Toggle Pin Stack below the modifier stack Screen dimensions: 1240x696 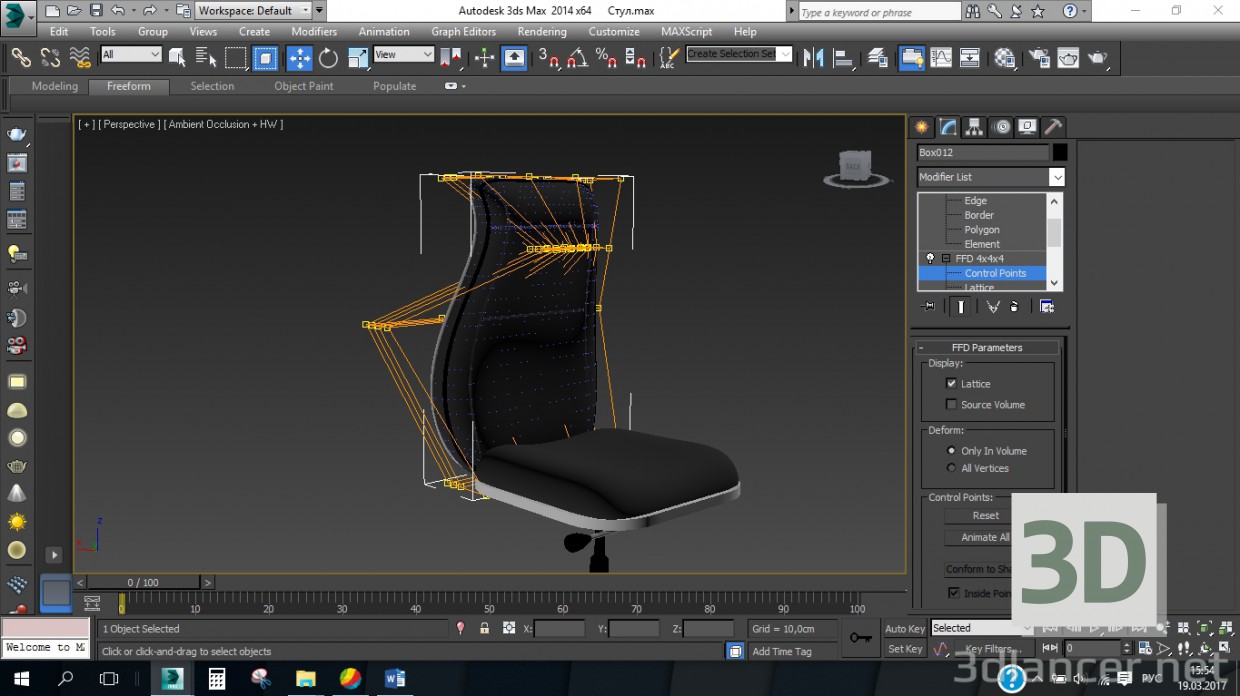click(930, 307)
